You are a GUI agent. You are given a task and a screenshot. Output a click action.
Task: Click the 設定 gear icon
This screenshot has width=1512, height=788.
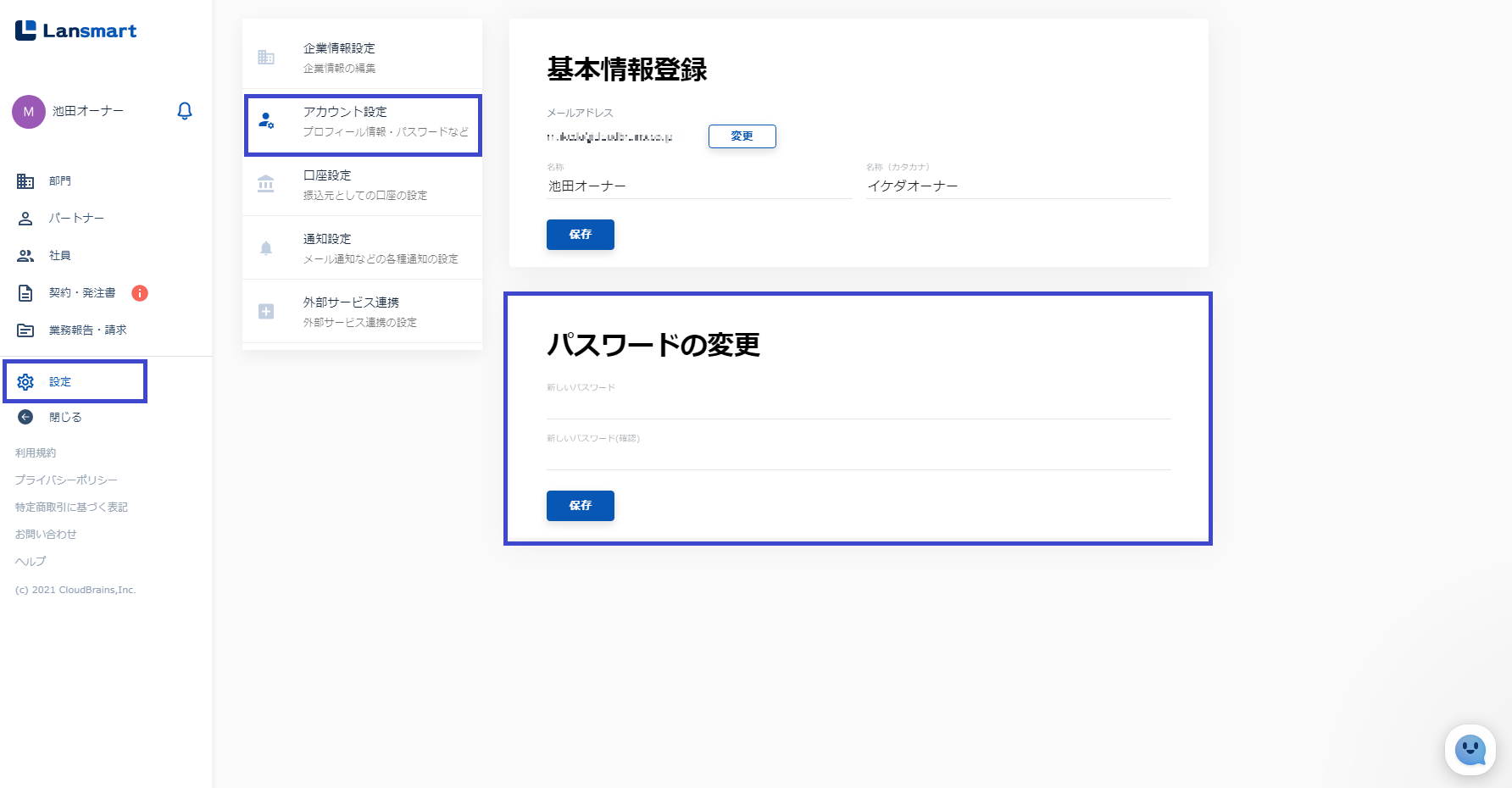[25, 382]
